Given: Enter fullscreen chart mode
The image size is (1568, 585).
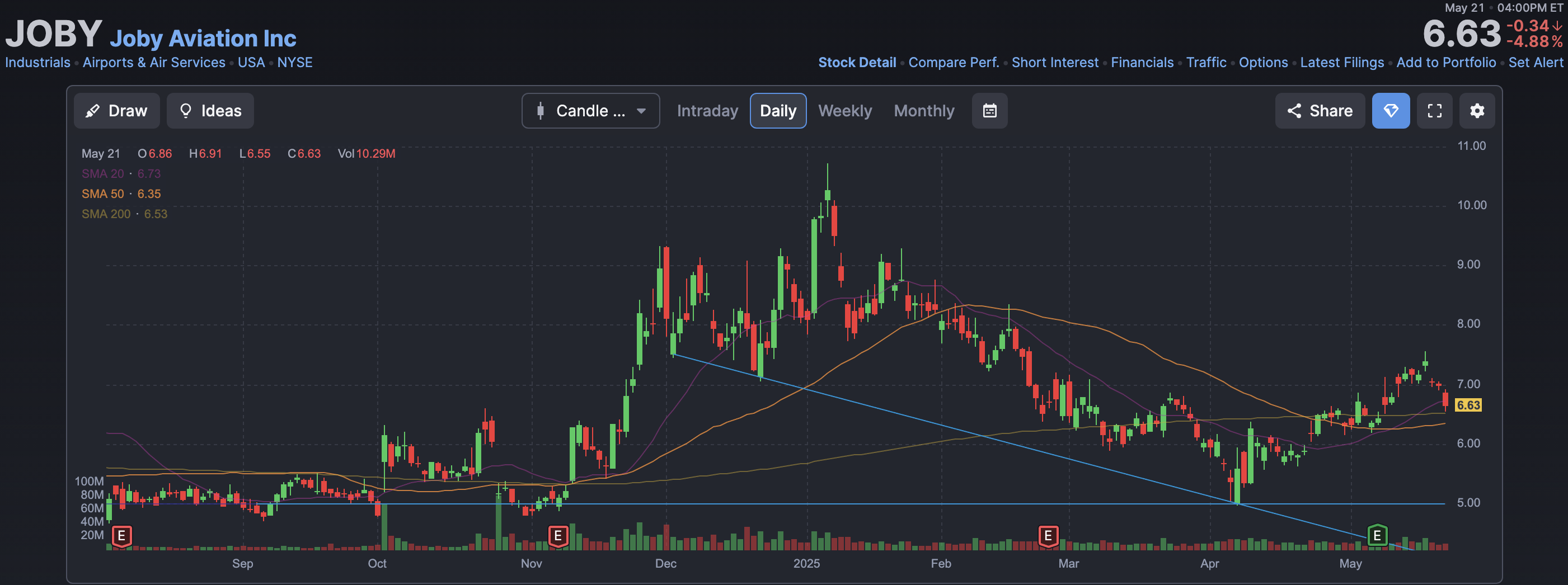Looking at the screenshot, I should 1435,111.
